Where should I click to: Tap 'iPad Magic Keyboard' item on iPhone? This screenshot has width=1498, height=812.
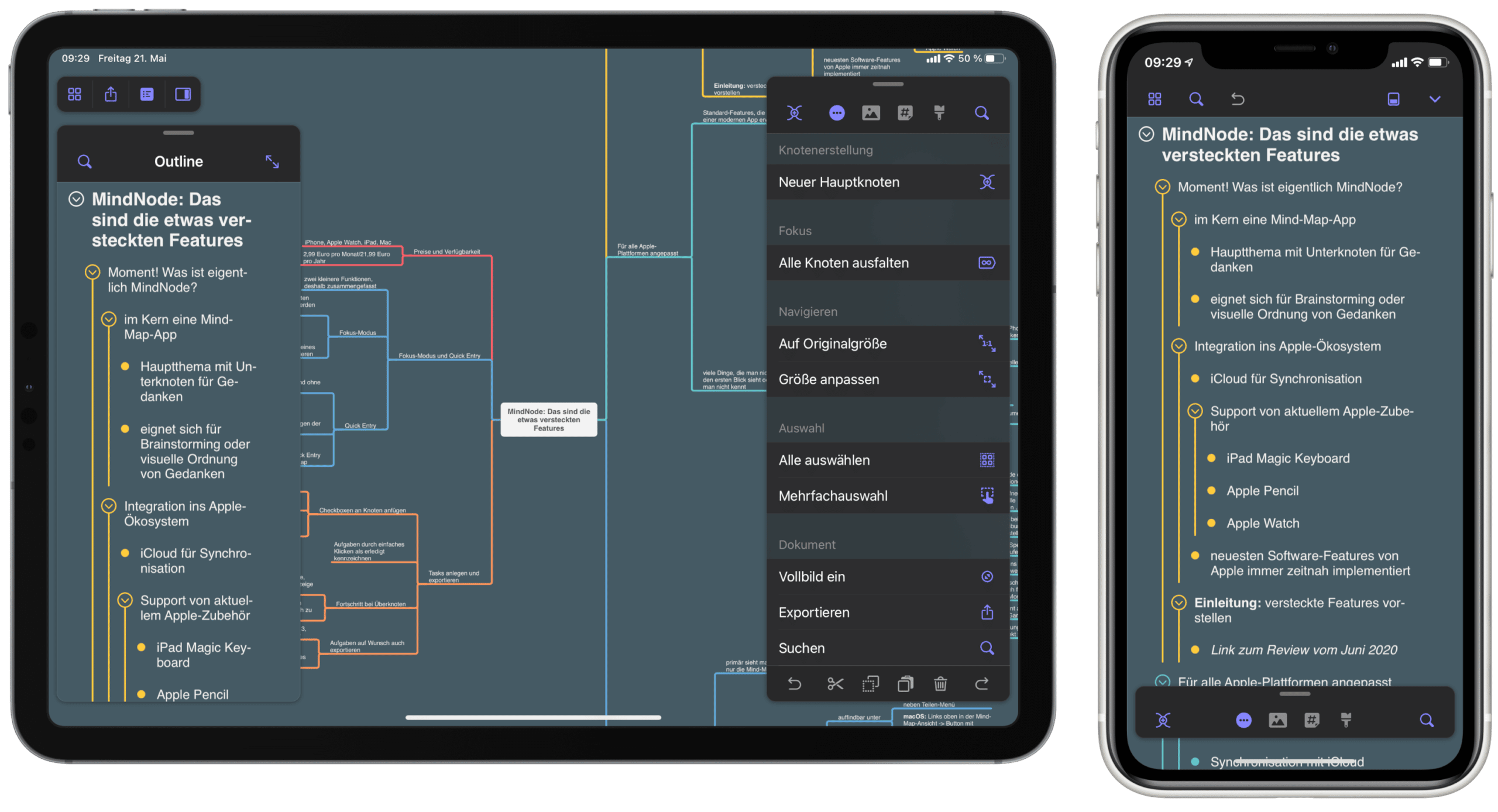pos(1288,458)
